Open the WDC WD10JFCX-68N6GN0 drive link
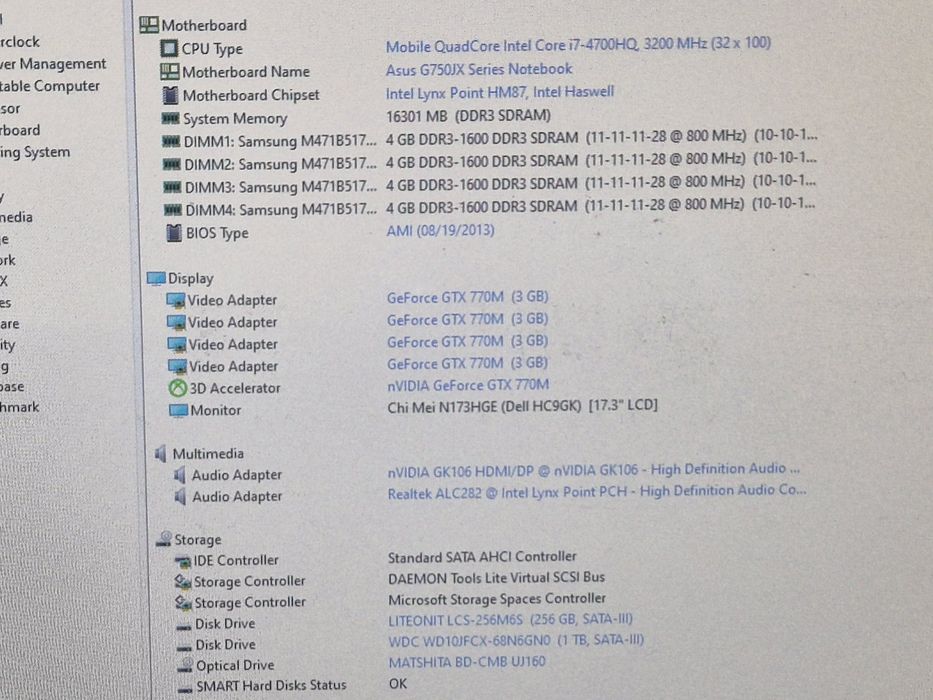Screen dimensions: 933x700 pos(516,641)
